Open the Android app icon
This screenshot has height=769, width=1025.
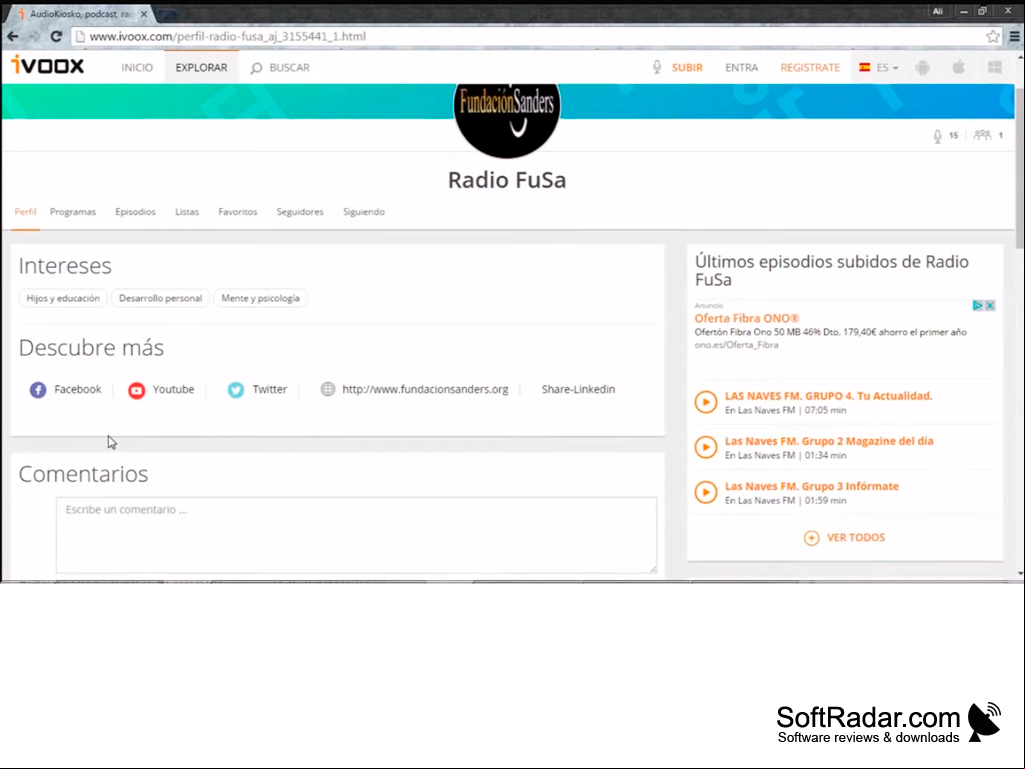tap(922, 67)
